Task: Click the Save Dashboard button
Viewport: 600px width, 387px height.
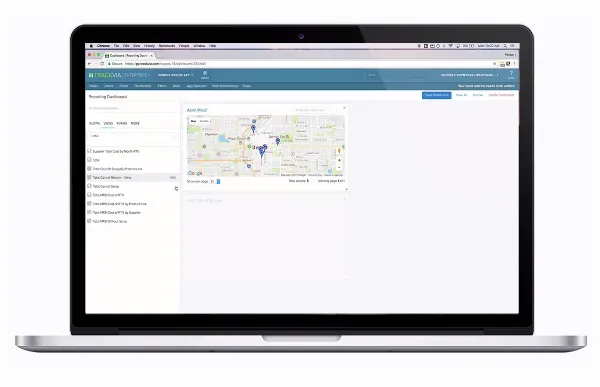Action: (437, 95)
